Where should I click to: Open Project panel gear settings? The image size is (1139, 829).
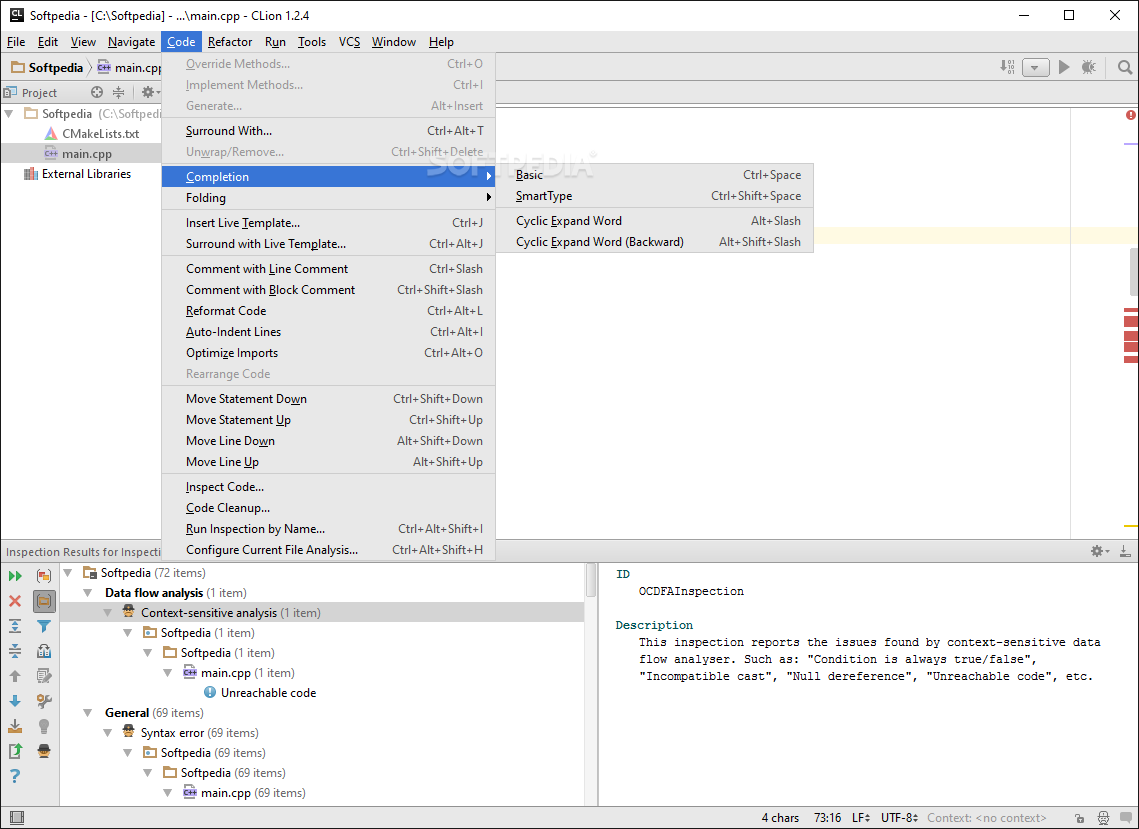point(149,92)
